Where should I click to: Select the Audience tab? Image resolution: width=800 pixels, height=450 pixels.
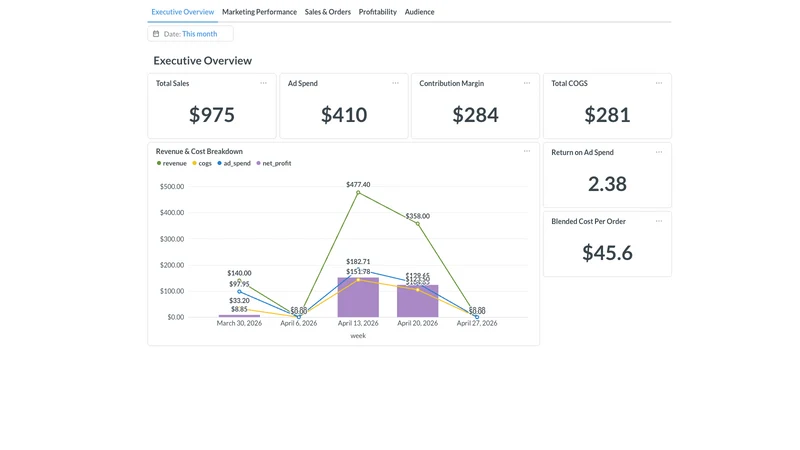(x=419, y=12)
